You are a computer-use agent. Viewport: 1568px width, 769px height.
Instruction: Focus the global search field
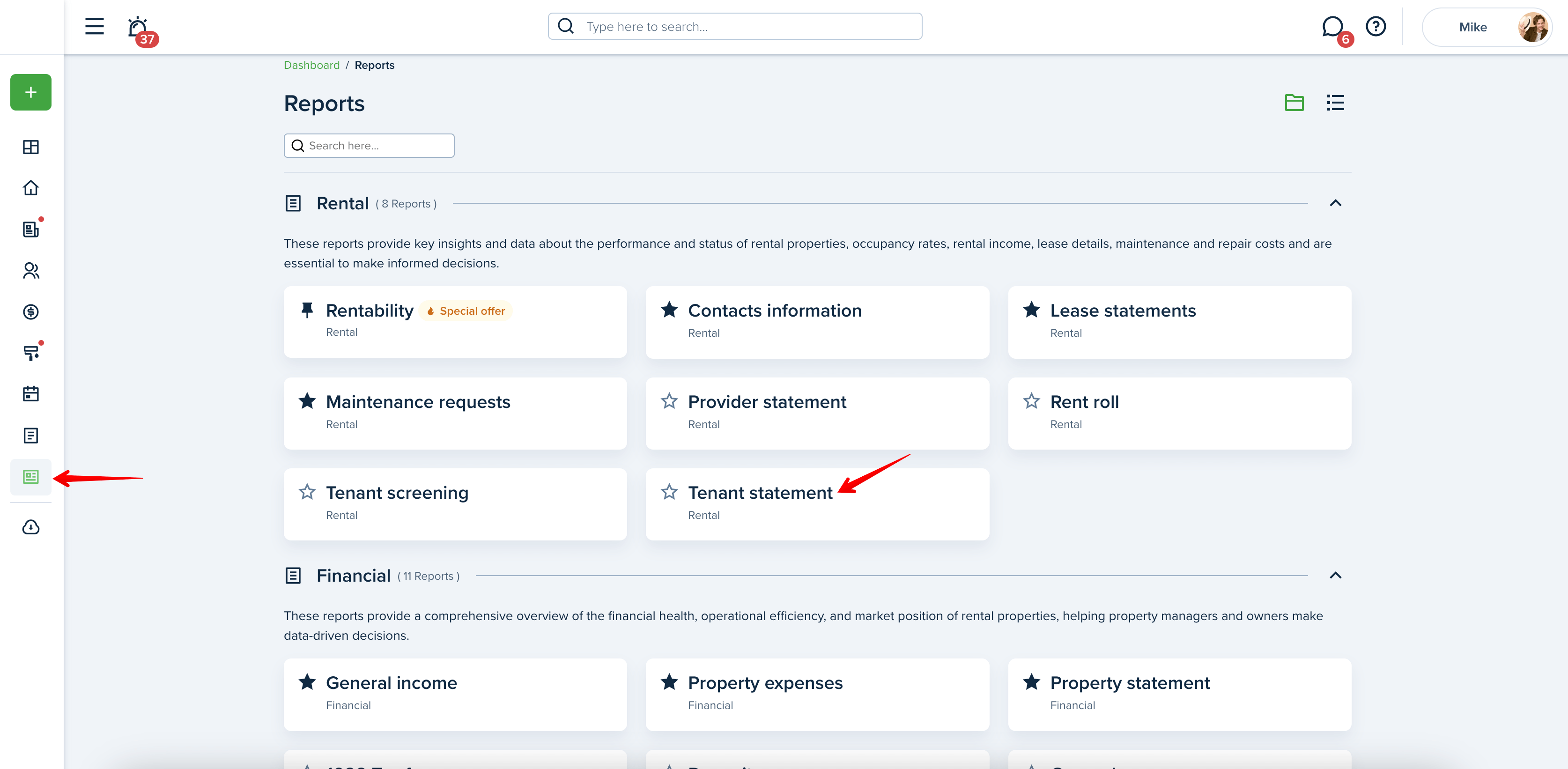735,26
